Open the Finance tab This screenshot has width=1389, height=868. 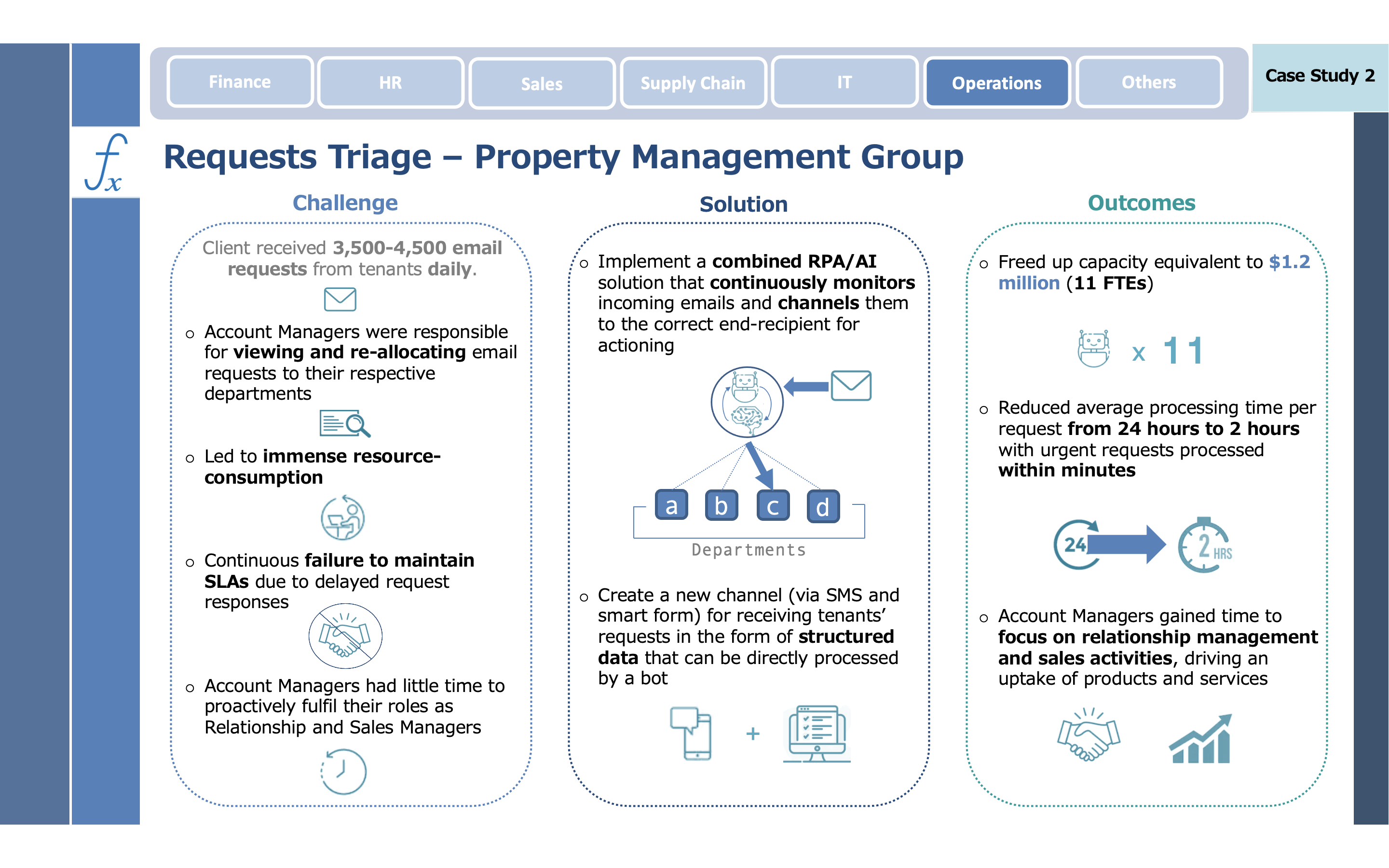tap(240, 82)
